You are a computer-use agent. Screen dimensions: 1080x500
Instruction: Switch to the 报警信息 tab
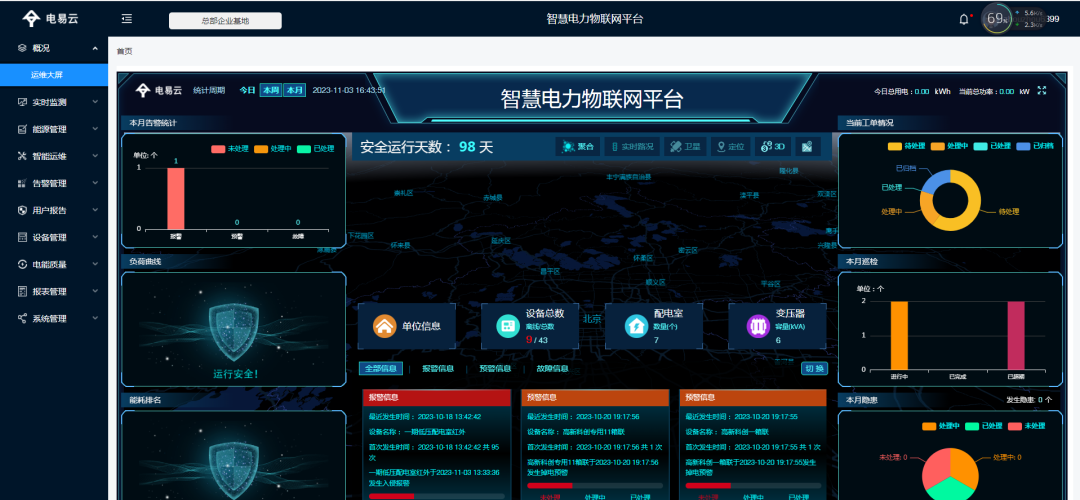point(438,368)
